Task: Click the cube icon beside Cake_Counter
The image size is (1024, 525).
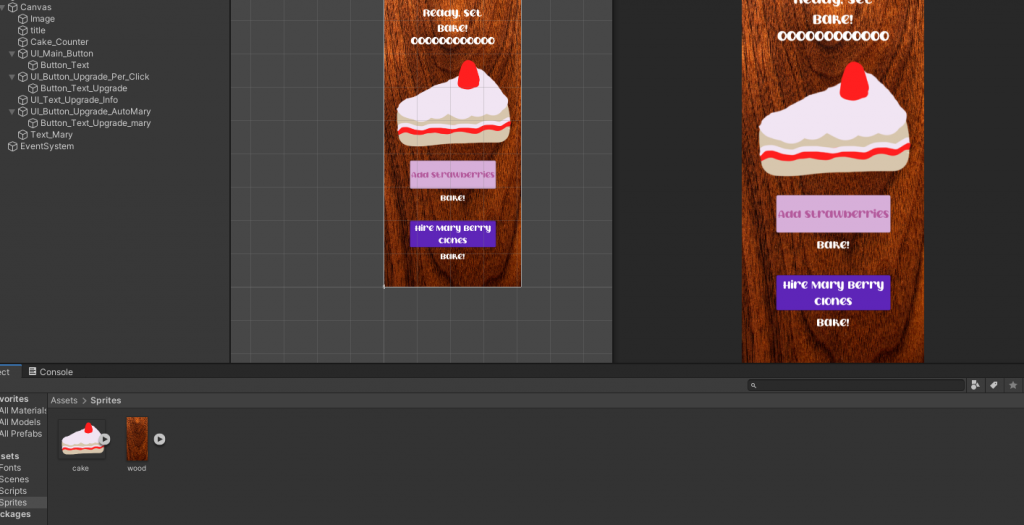Action: point(23,42)
